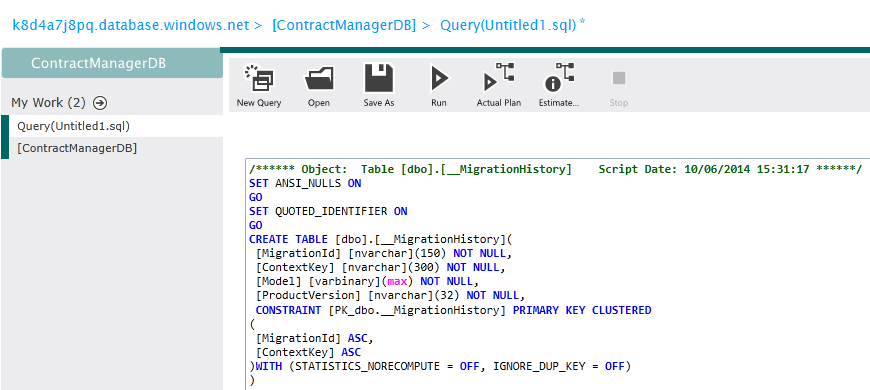The height and width of the screenshot is (390, 870).
Task: Expand My Work with arrow circle icon
Action: click(100, 103)
